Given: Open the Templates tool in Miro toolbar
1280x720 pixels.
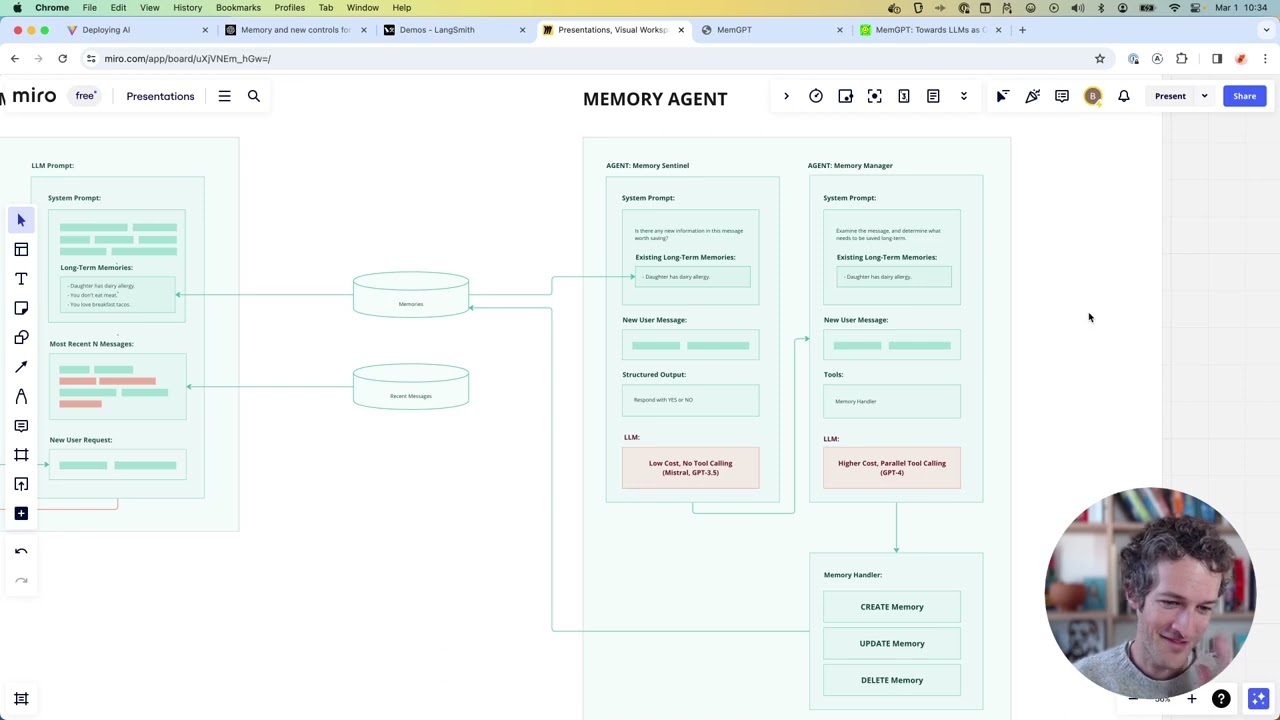Looking at the screenshot, I should click(21, 249).
